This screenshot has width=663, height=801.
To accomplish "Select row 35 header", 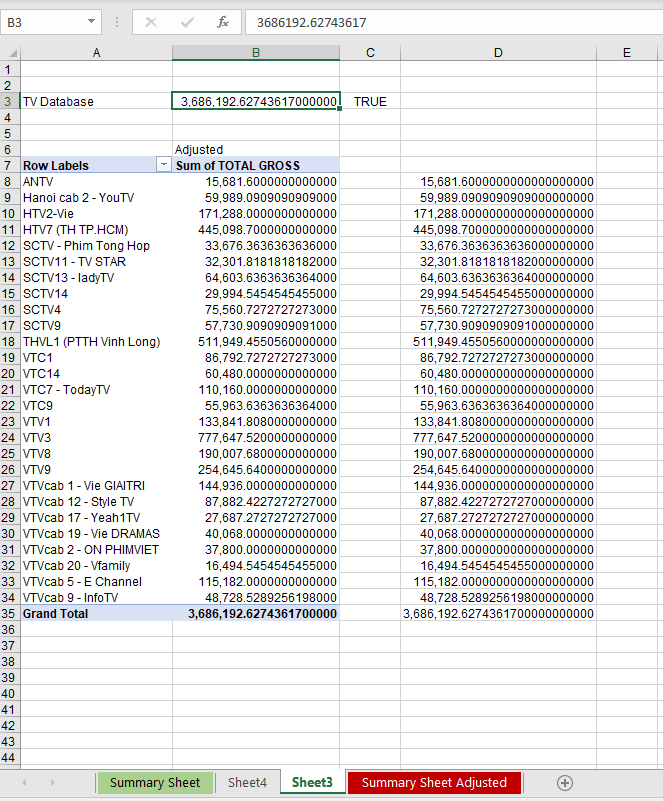I will tap(10, 613).
